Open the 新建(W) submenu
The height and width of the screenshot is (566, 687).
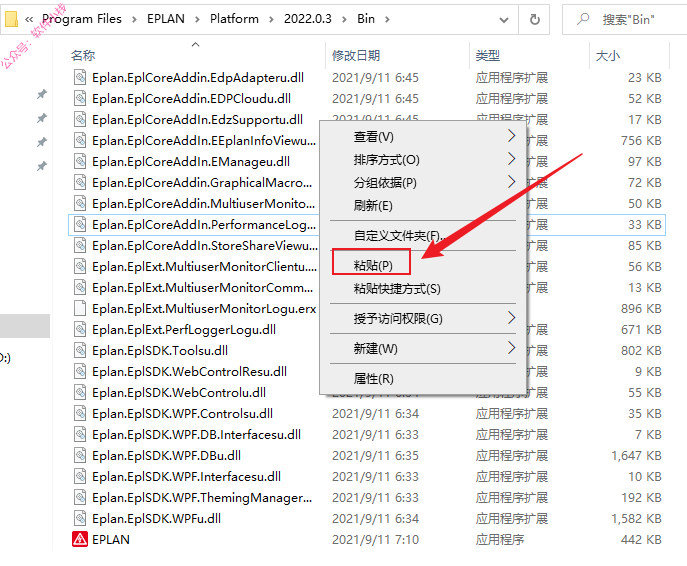click(423, 349)
